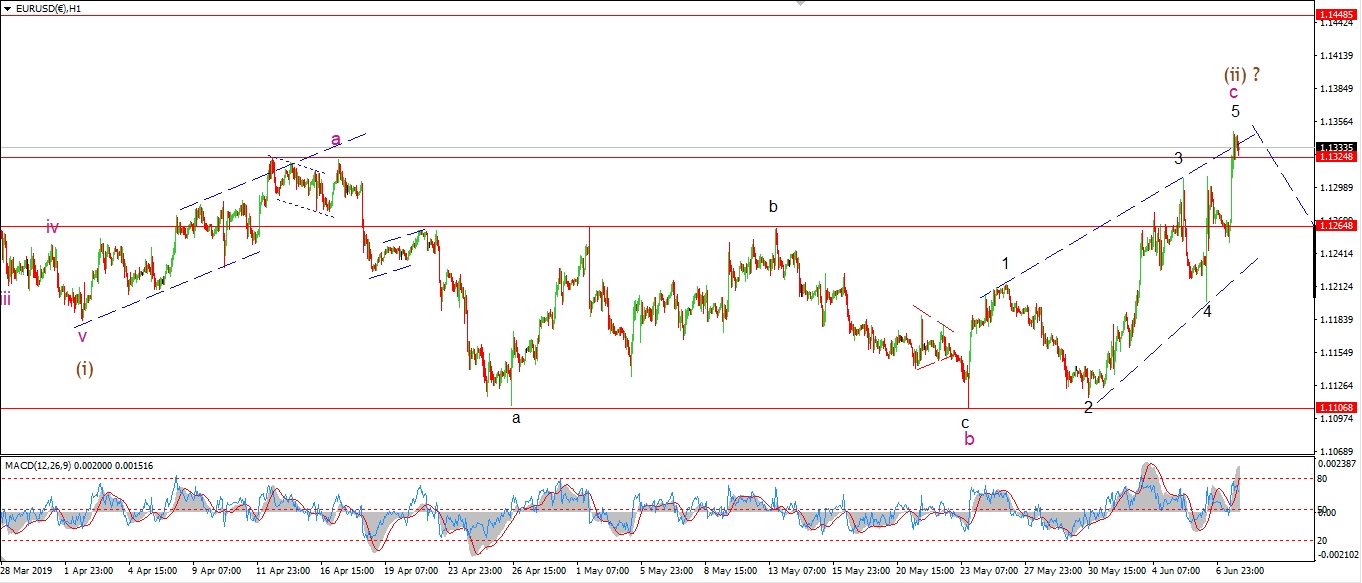The width and height of the screenshot is (1362, 583).
Task: Click the red 1.11068 price level tag
Action: 1336,408
